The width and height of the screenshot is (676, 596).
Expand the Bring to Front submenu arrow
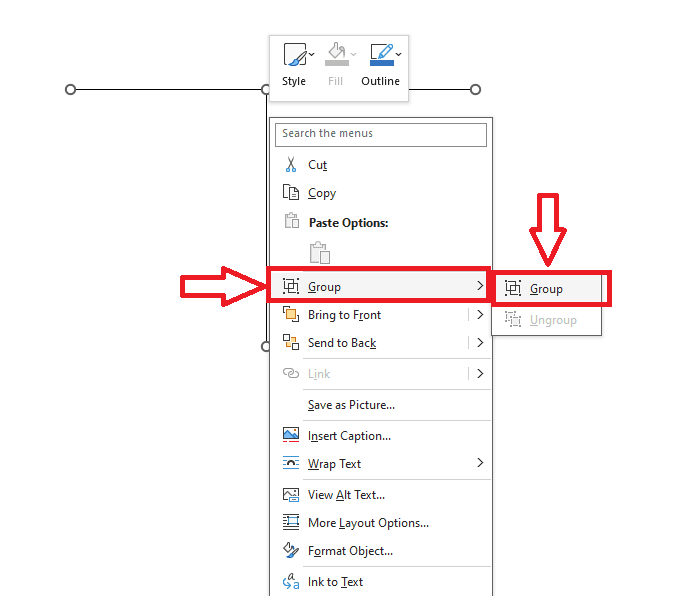tap(480, 315)
